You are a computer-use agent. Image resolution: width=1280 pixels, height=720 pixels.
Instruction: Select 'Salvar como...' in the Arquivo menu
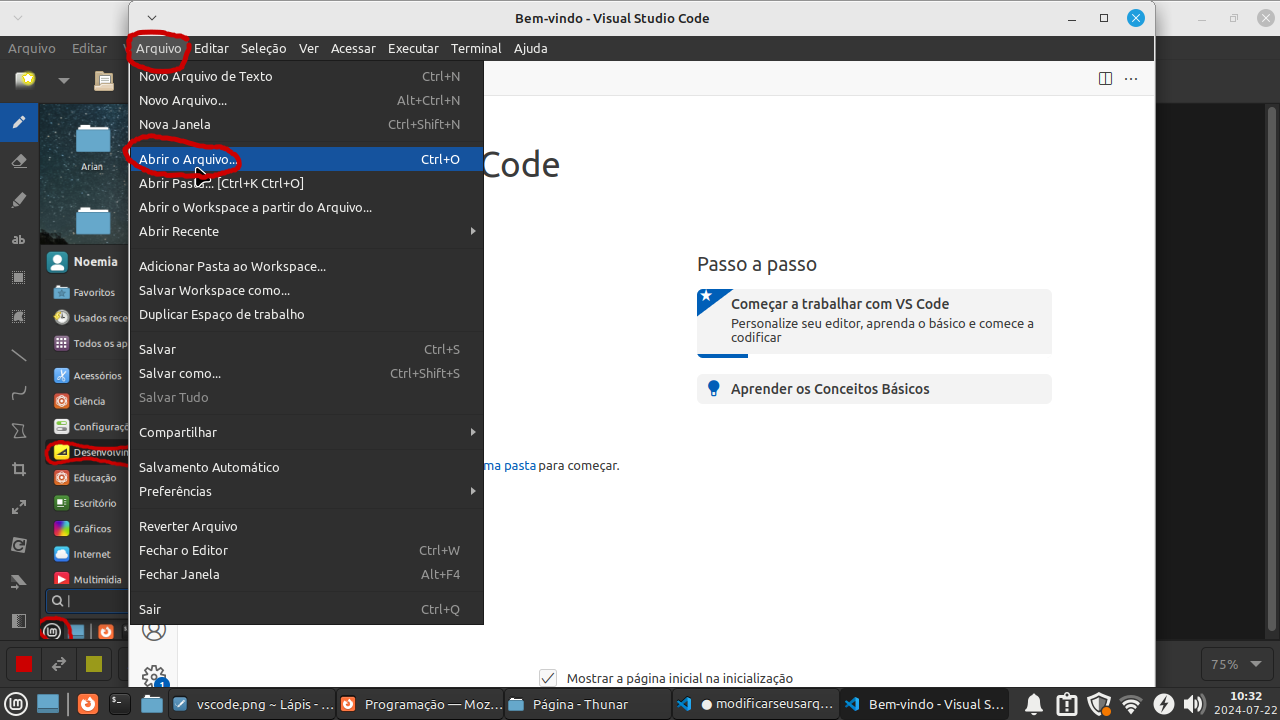[x=306, y=373]
